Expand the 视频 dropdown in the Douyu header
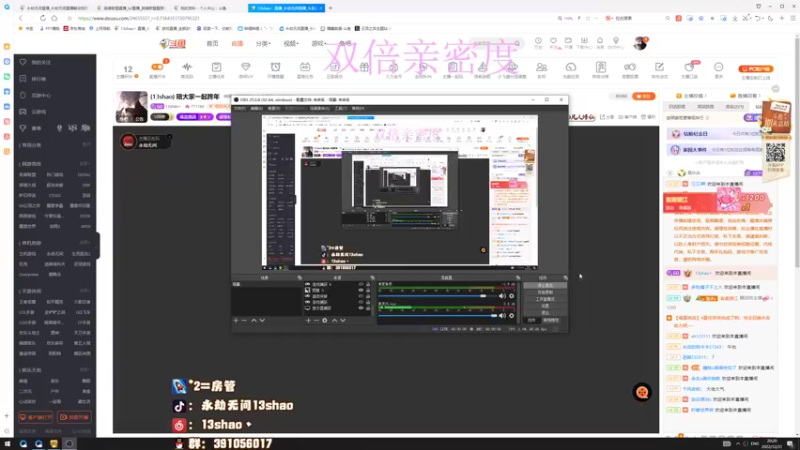 click(x=290, y=44)
